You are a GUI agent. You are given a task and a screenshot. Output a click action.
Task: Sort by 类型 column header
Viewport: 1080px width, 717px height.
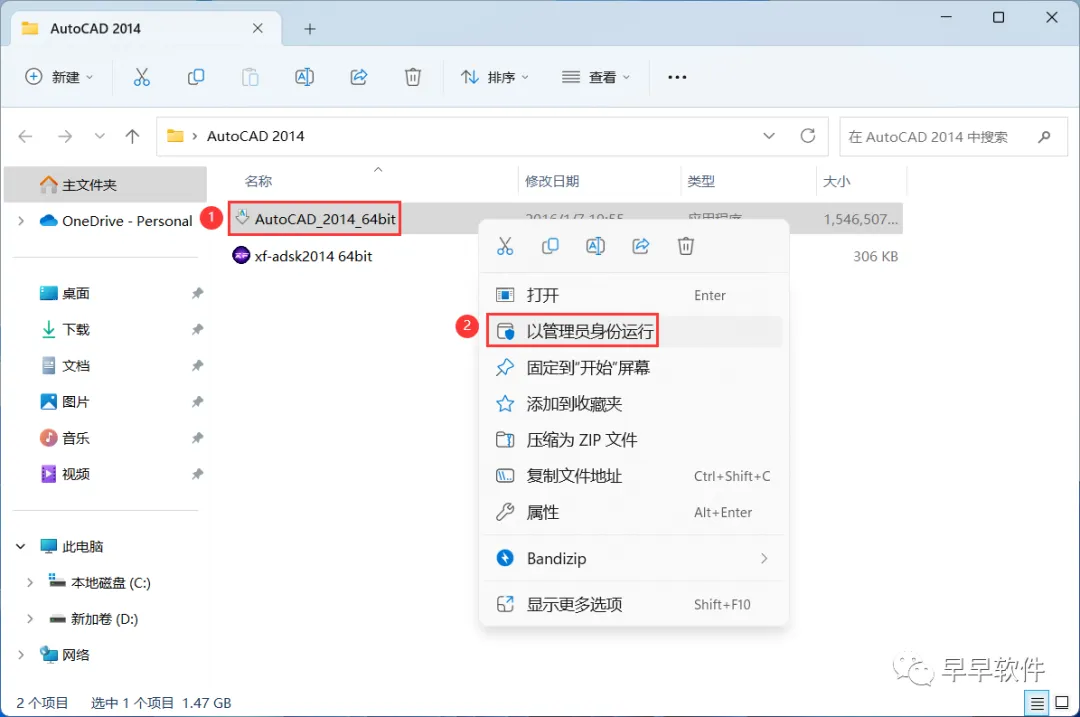(701, 181)
